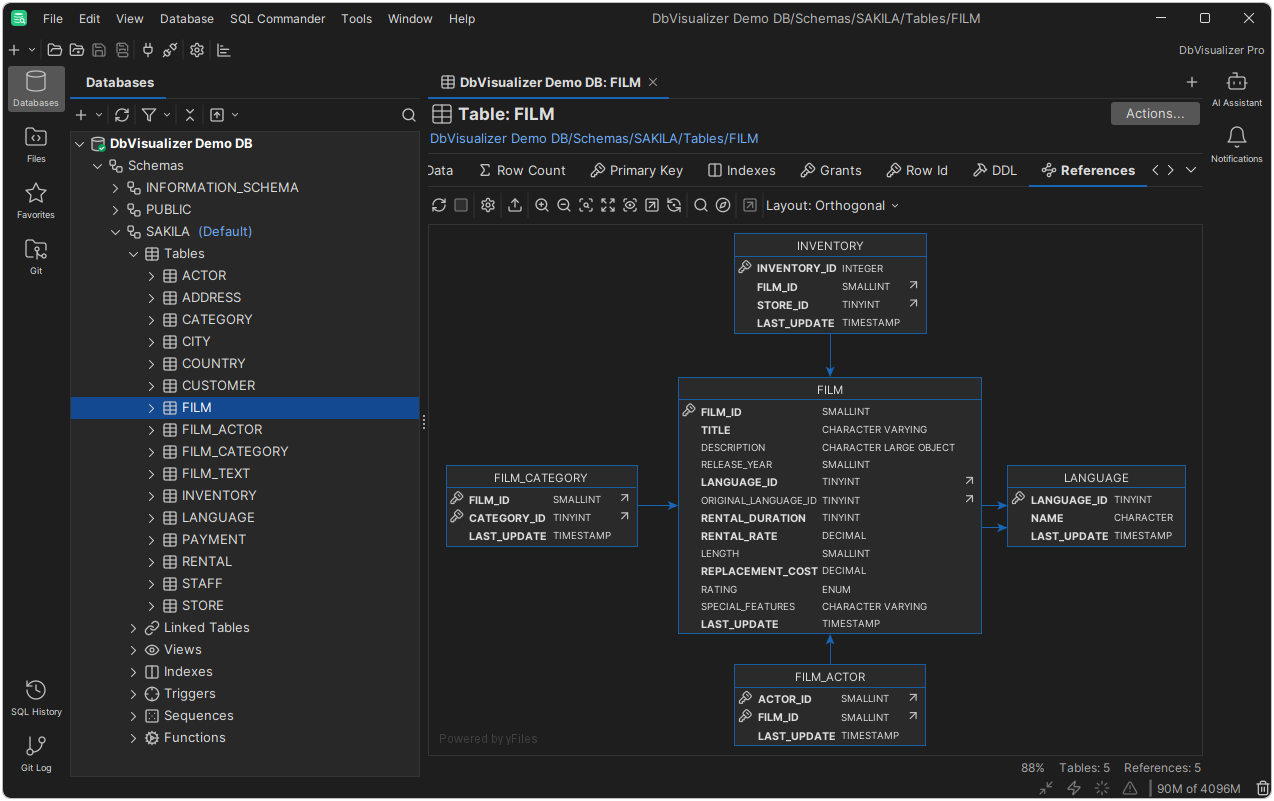Collapse all nodes in databases tree
Viewport: 1274px width, 801px height.
click(x=190, y=115)
